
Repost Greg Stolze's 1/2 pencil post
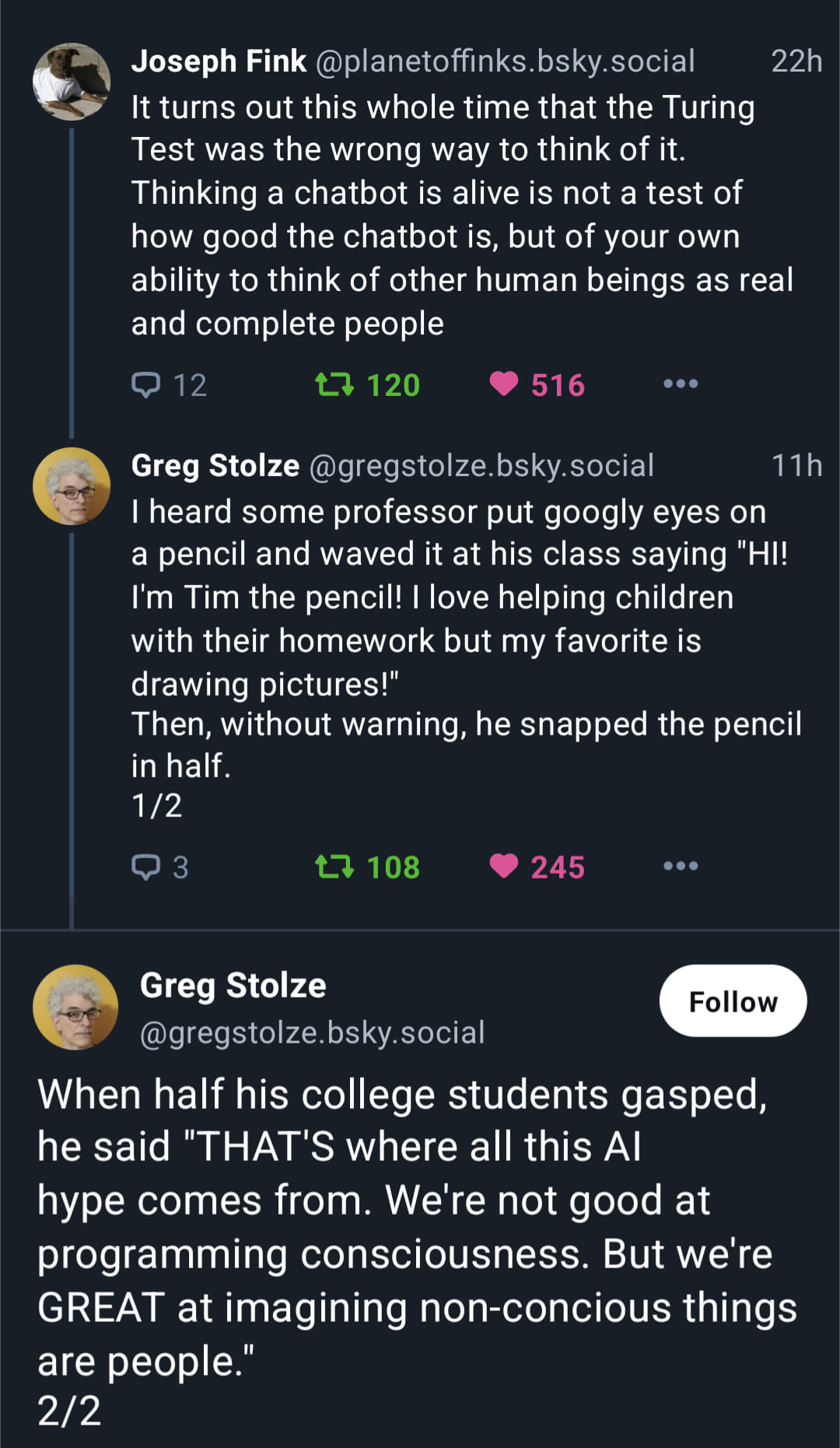click(334, 866)
